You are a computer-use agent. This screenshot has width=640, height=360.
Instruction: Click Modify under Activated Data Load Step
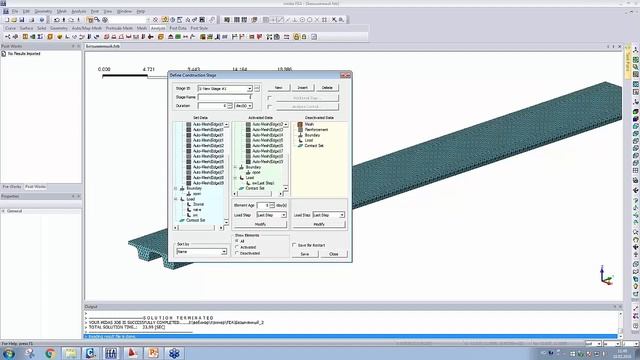click(260, 224)
